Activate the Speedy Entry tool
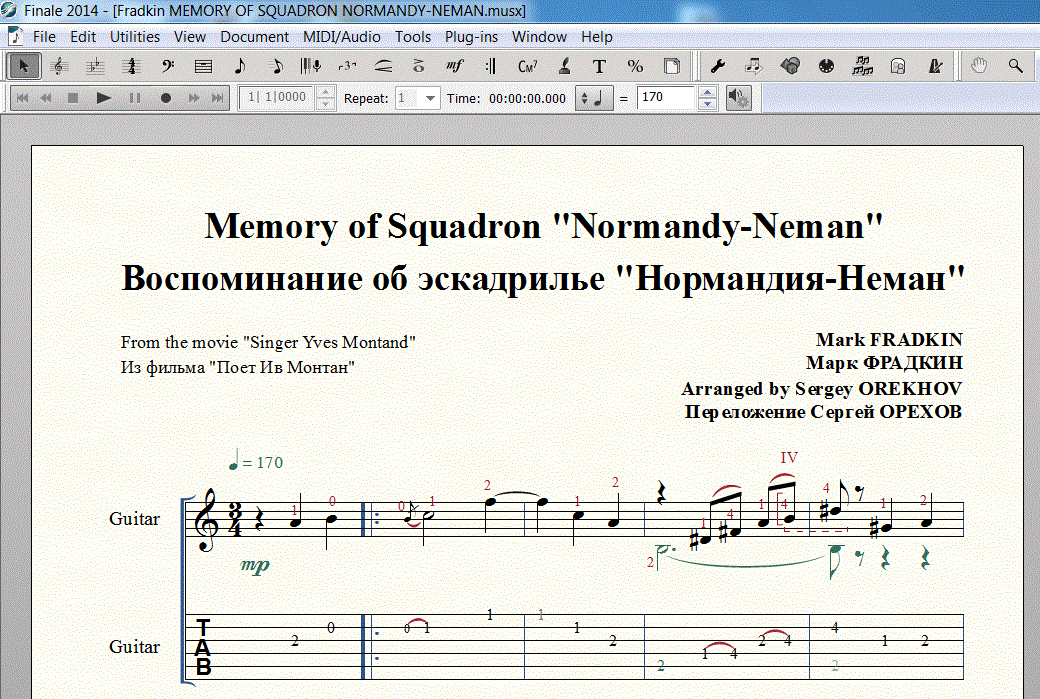 [276, 66]
